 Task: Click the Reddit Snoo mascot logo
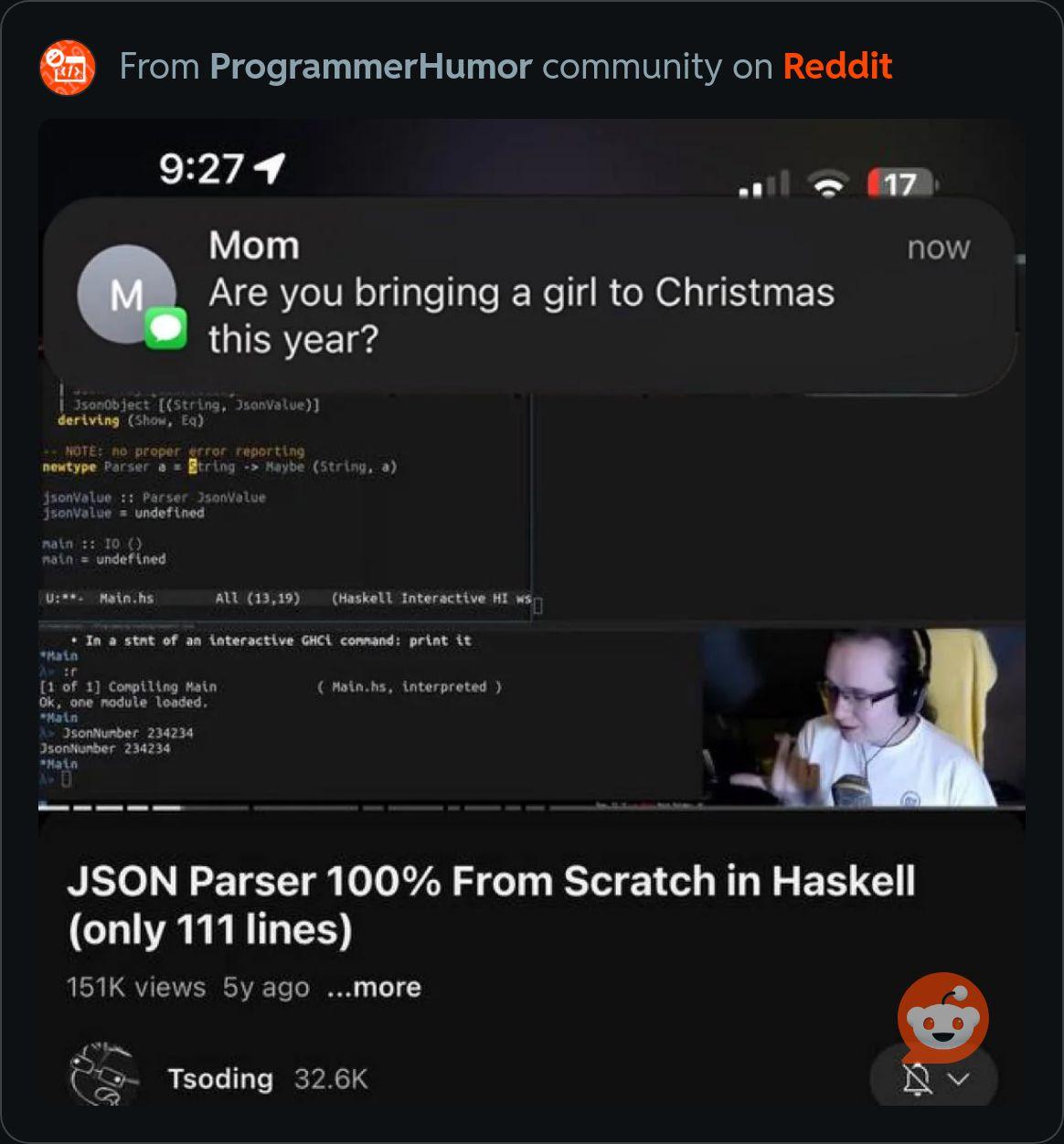(x=943, y=1016)
